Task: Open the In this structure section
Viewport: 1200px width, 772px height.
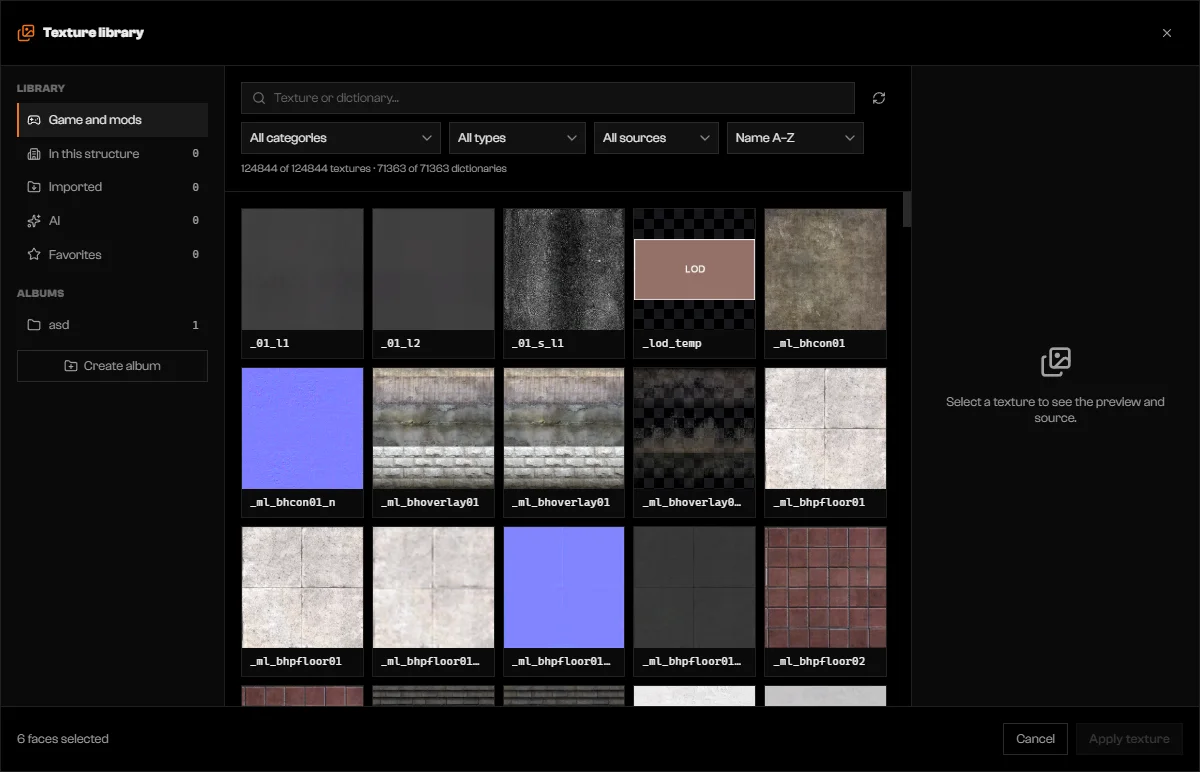Action: click(x=112, y=154)
